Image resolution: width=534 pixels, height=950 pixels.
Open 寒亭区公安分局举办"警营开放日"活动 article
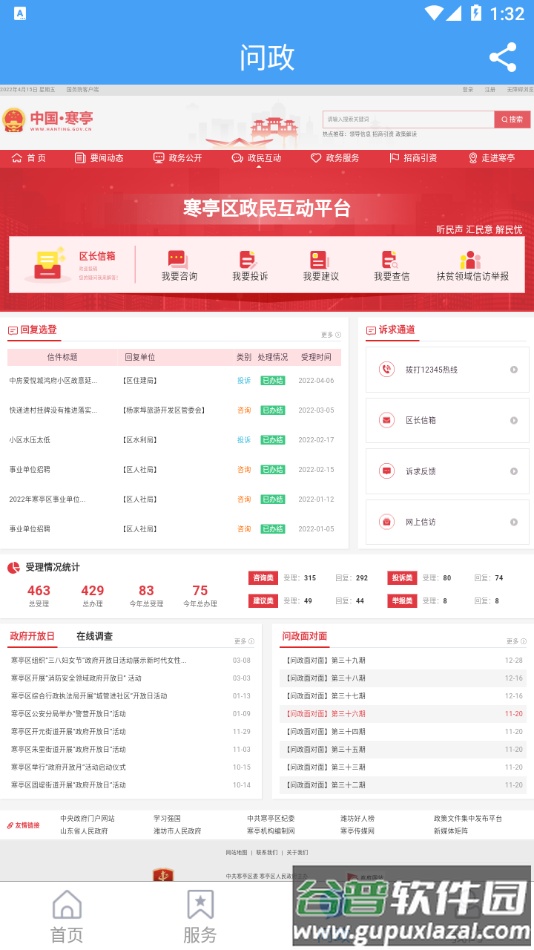click(x=68, y=714)
